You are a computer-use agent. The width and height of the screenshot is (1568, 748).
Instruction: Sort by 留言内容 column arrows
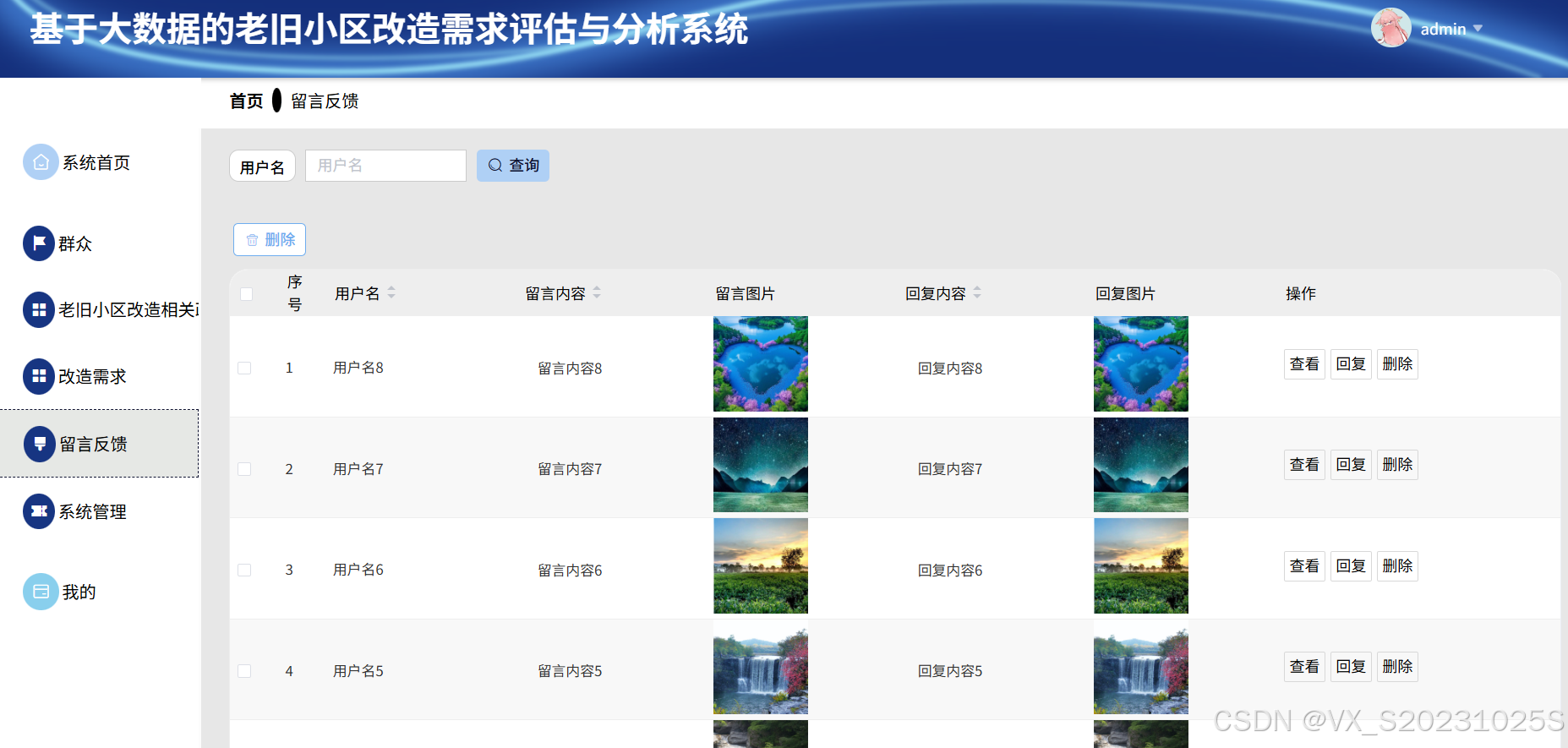tap(597, 292)
